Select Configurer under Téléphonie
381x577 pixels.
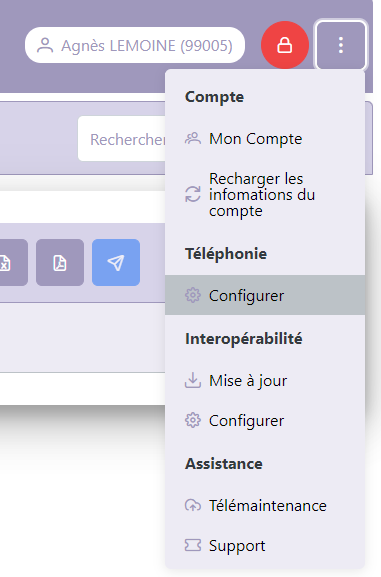tap(265, 295)
